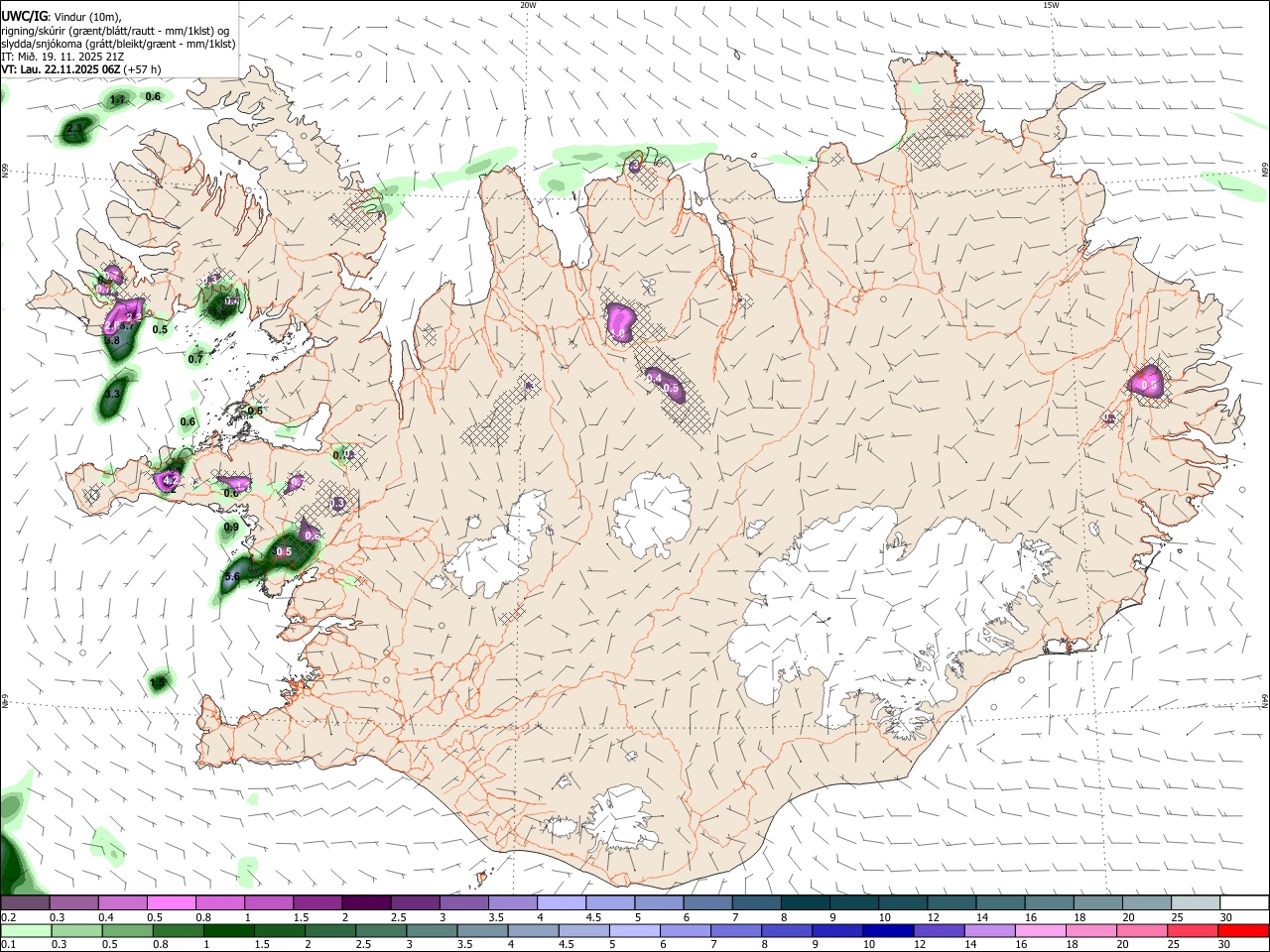
Task: Click the lower-legend swatch labeled 3.5
Action: pyautogui.click(x=482, y=930)
